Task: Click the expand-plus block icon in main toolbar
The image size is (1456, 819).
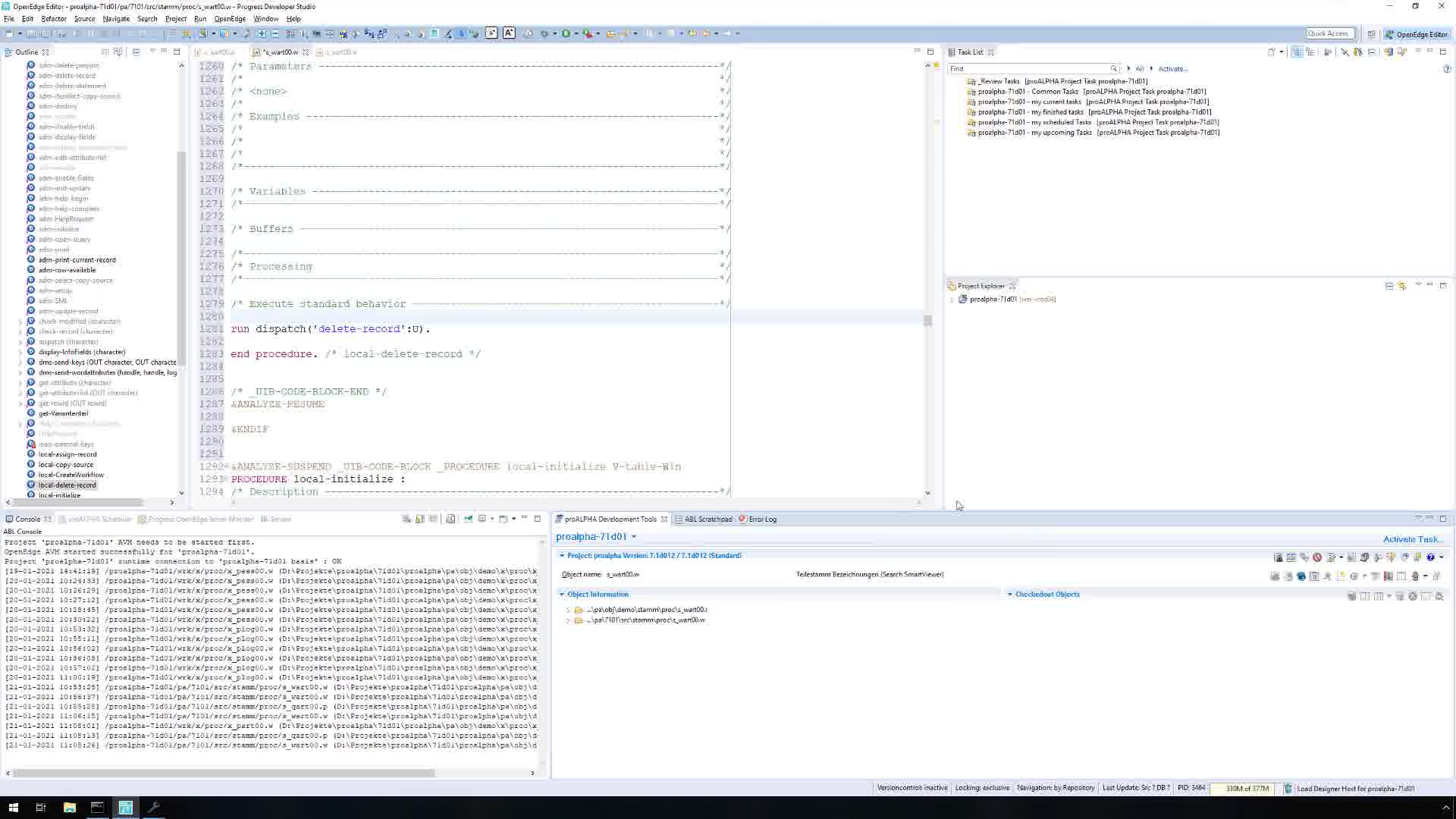Action: pos(262,33)
